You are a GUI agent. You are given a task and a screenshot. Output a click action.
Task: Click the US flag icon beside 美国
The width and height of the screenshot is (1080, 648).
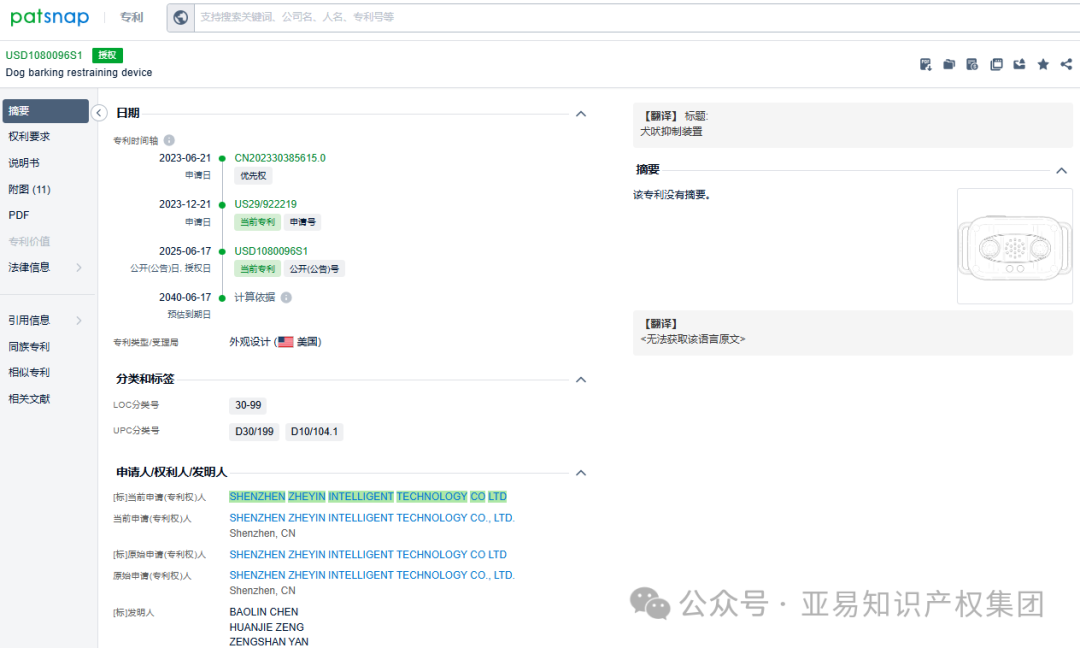286,342
